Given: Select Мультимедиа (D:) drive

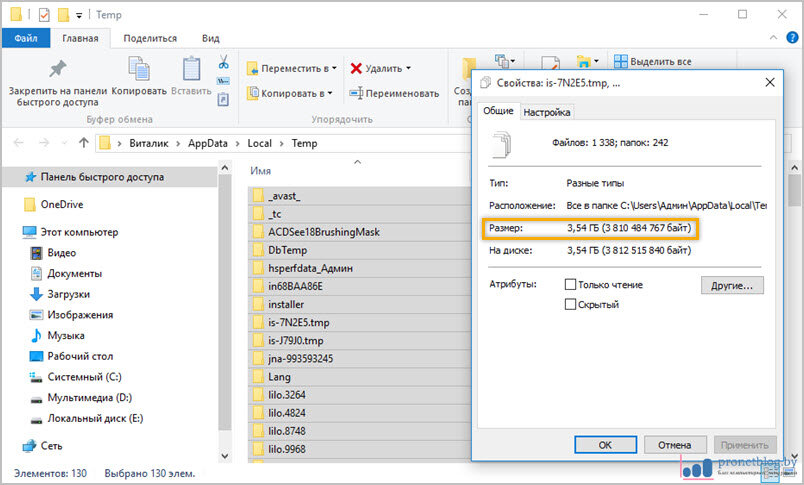Looking at the screenshot, I should coord(89,397).
